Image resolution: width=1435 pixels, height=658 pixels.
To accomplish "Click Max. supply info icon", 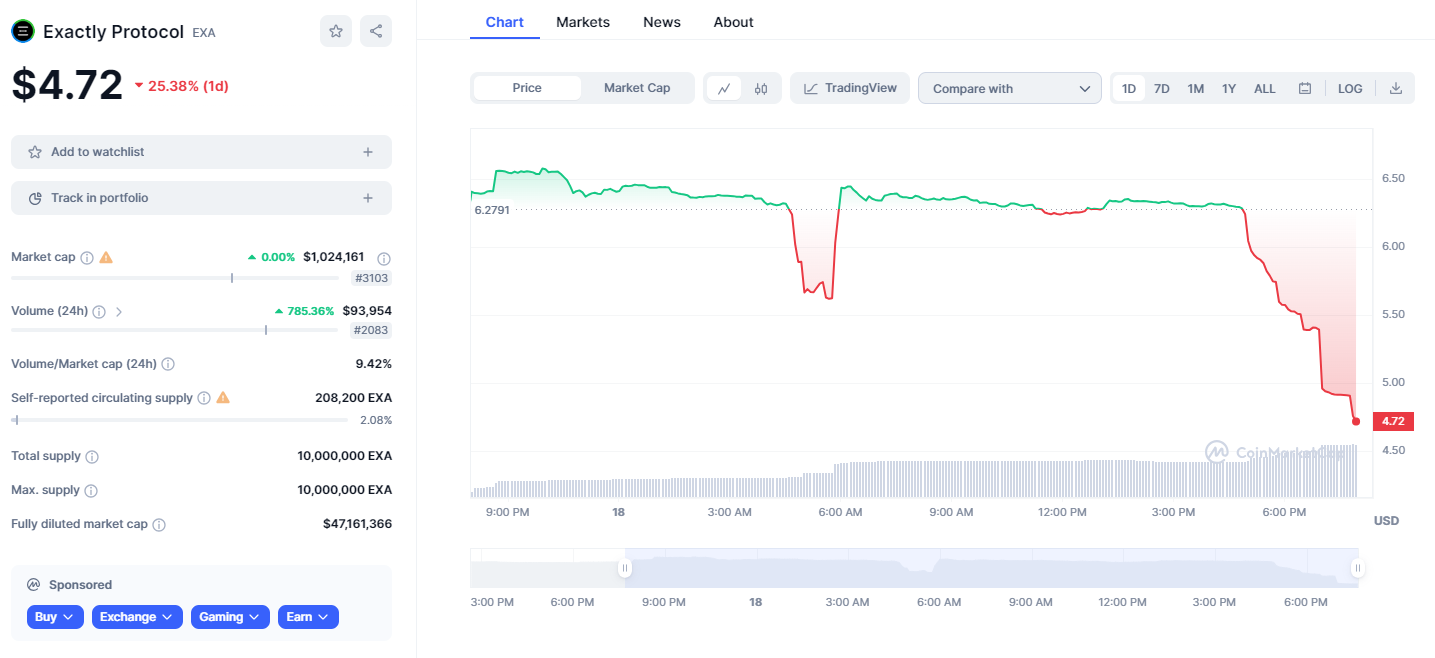I will [x=91, y=491].
